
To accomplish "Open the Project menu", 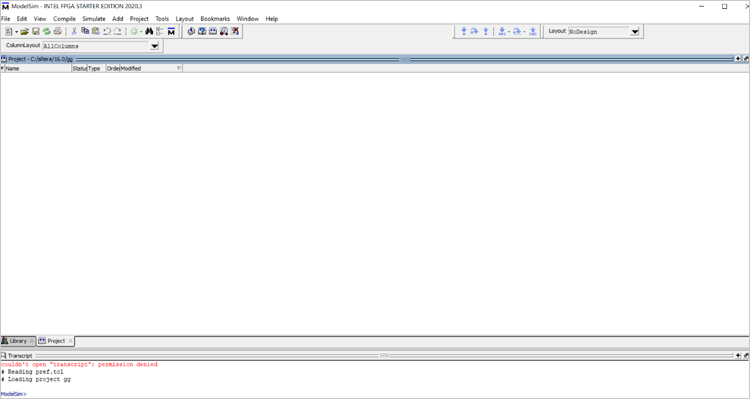I will [x=139, y=19].
